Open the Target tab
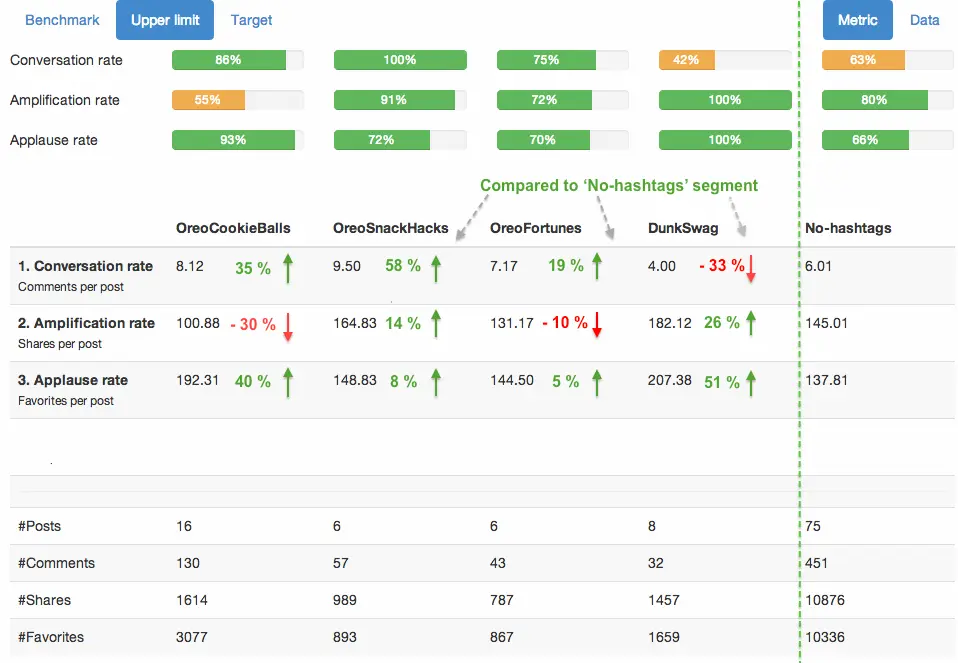This screenshot has height=663, width=958. click(x=251, y=20)
